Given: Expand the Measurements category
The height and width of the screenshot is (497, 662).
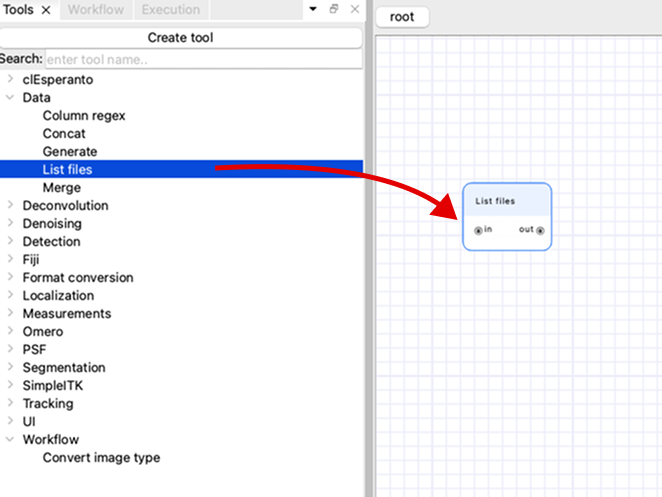Looking at the screenshot, I should (10, 312).
